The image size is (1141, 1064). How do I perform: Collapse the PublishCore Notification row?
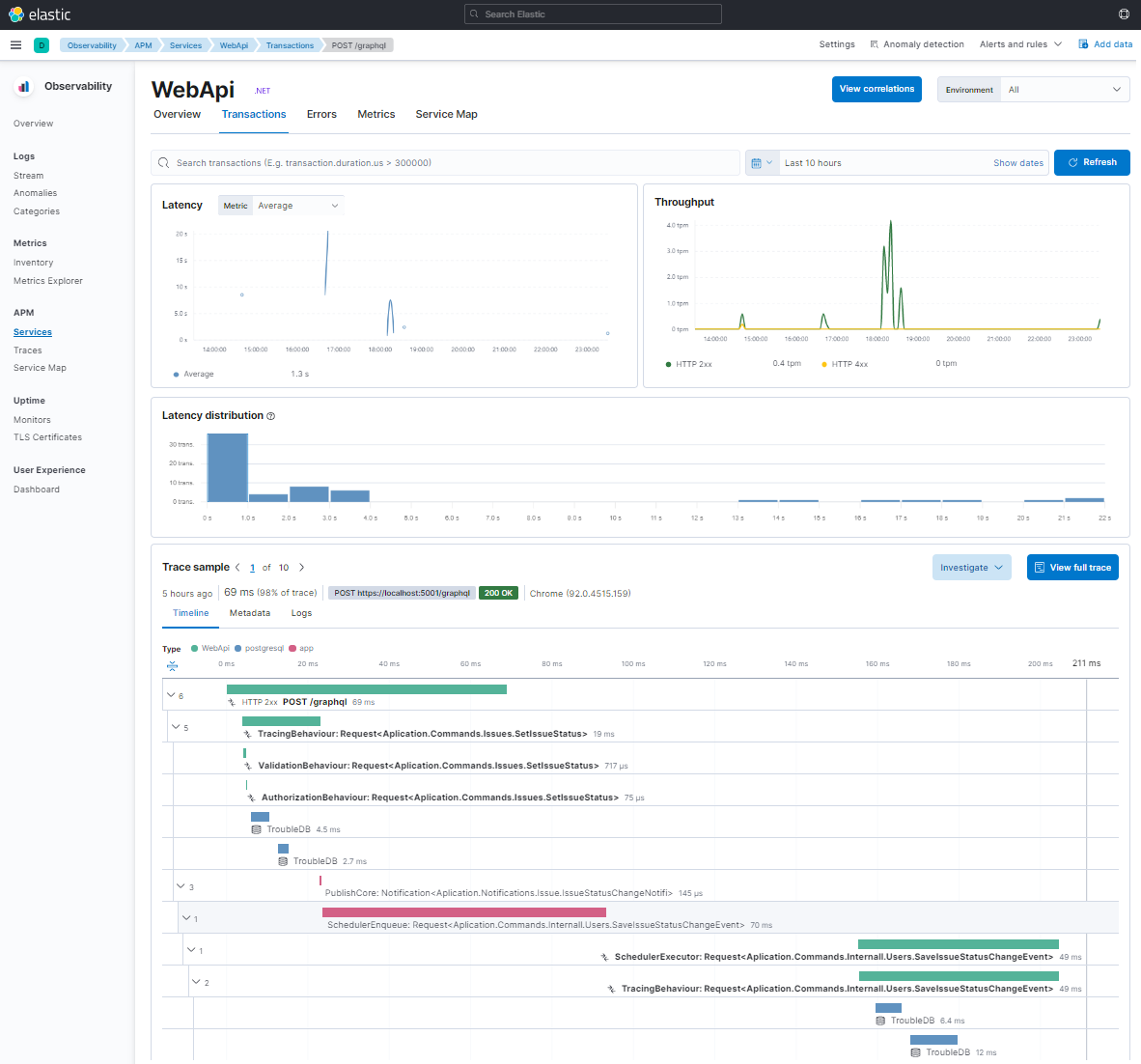point(181,886)
